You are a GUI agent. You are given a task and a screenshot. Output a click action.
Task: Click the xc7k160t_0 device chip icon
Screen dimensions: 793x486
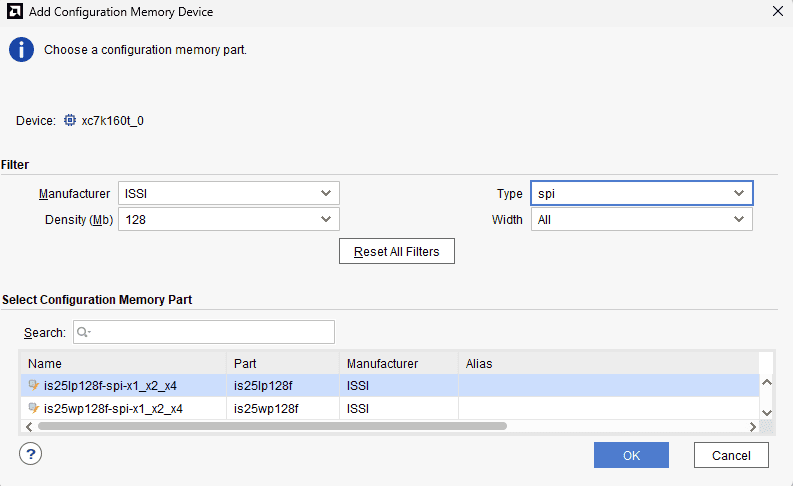point(70,121)
